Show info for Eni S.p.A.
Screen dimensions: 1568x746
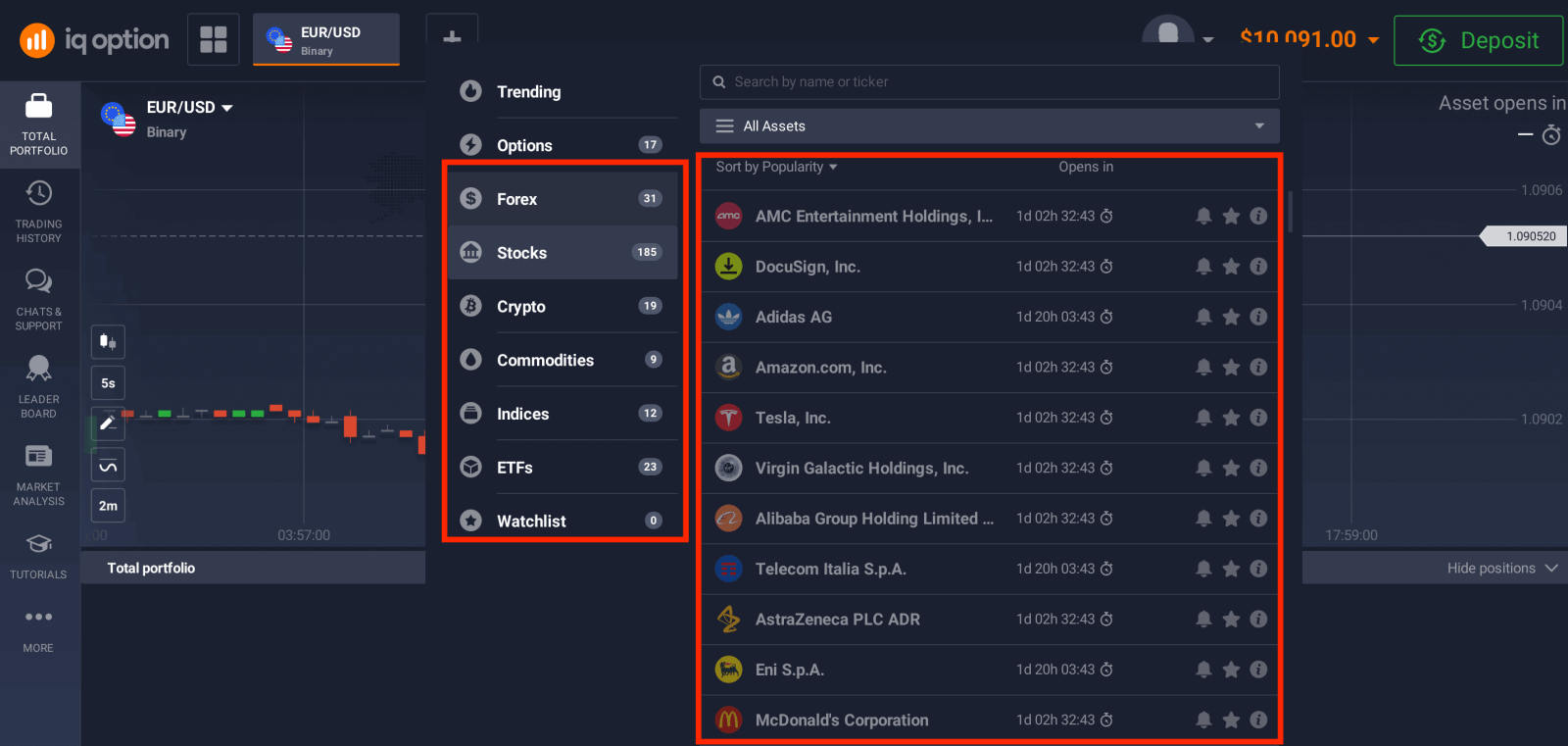(x=1258, y=670)
